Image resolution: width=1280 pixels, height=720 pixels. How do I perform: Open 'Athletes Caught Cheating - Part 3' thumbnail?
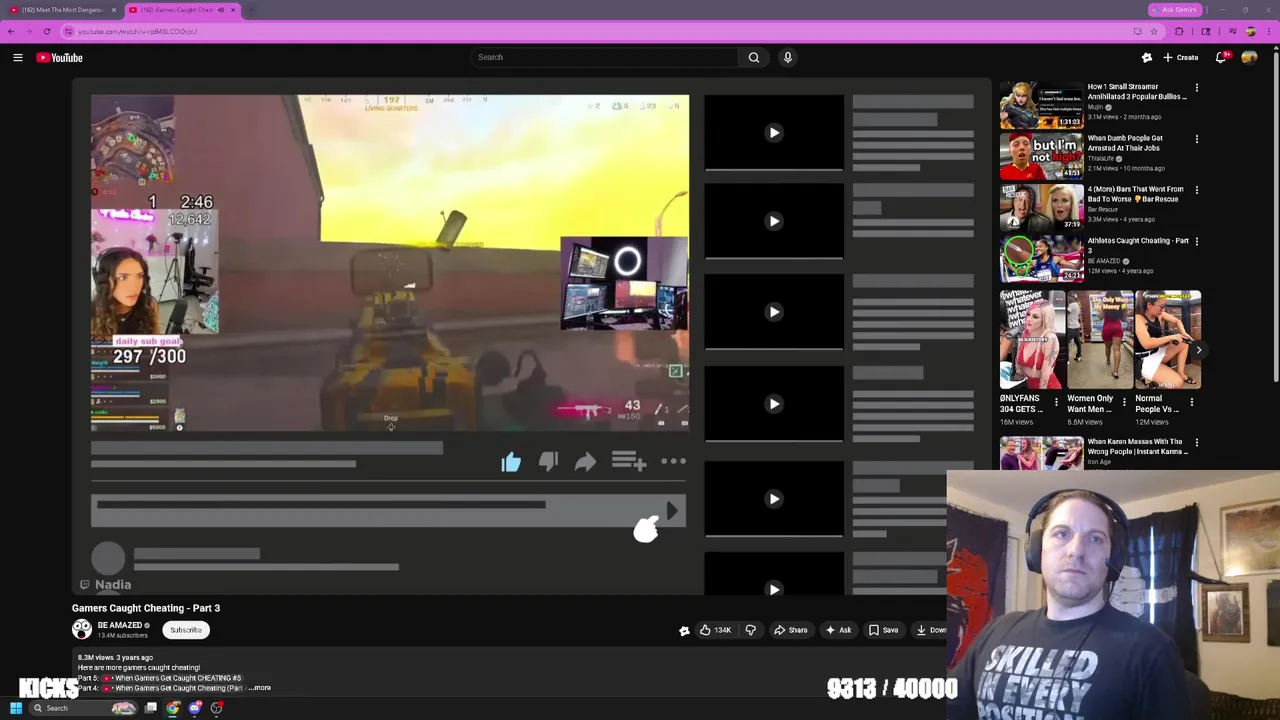[1041, 259]
